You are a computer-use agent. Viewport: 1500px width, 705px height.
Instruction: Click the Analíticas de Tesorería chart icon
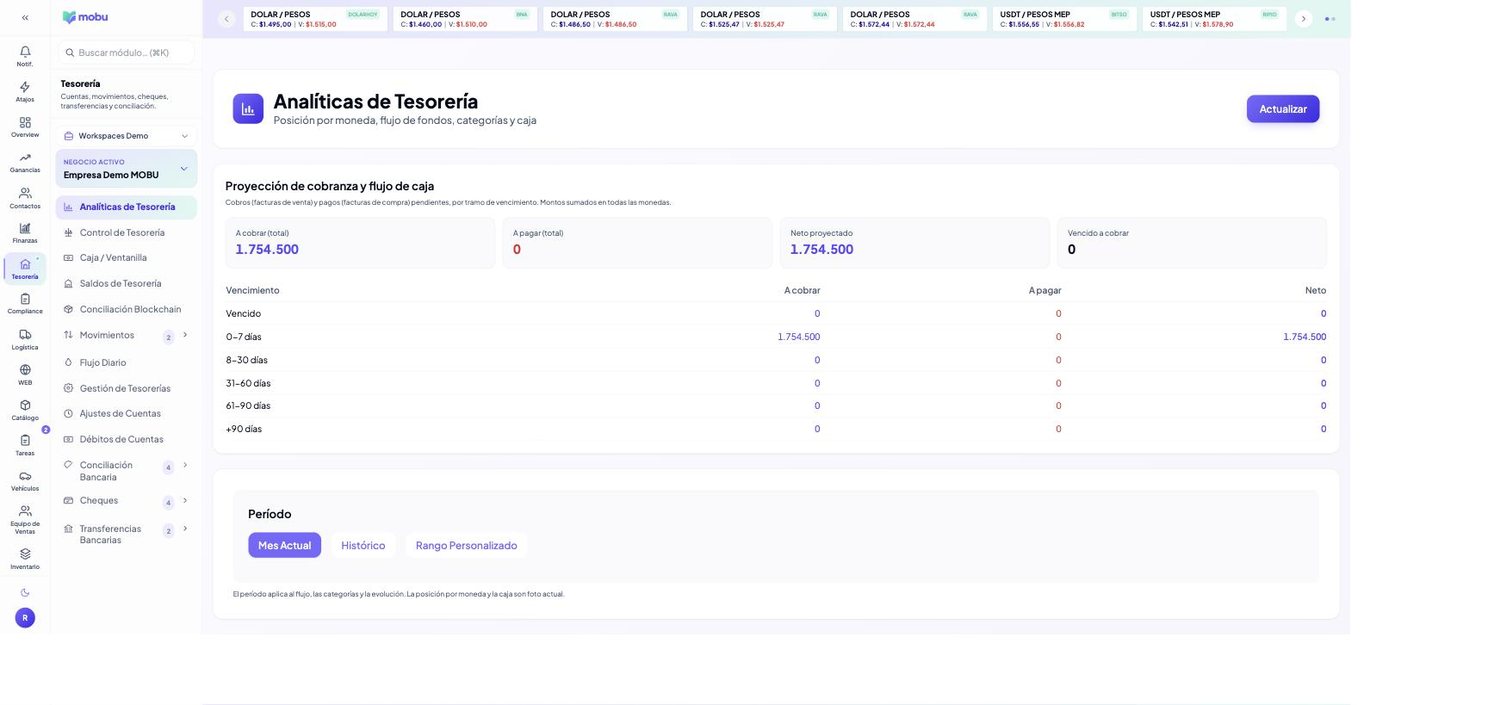[x=248, y=109]
